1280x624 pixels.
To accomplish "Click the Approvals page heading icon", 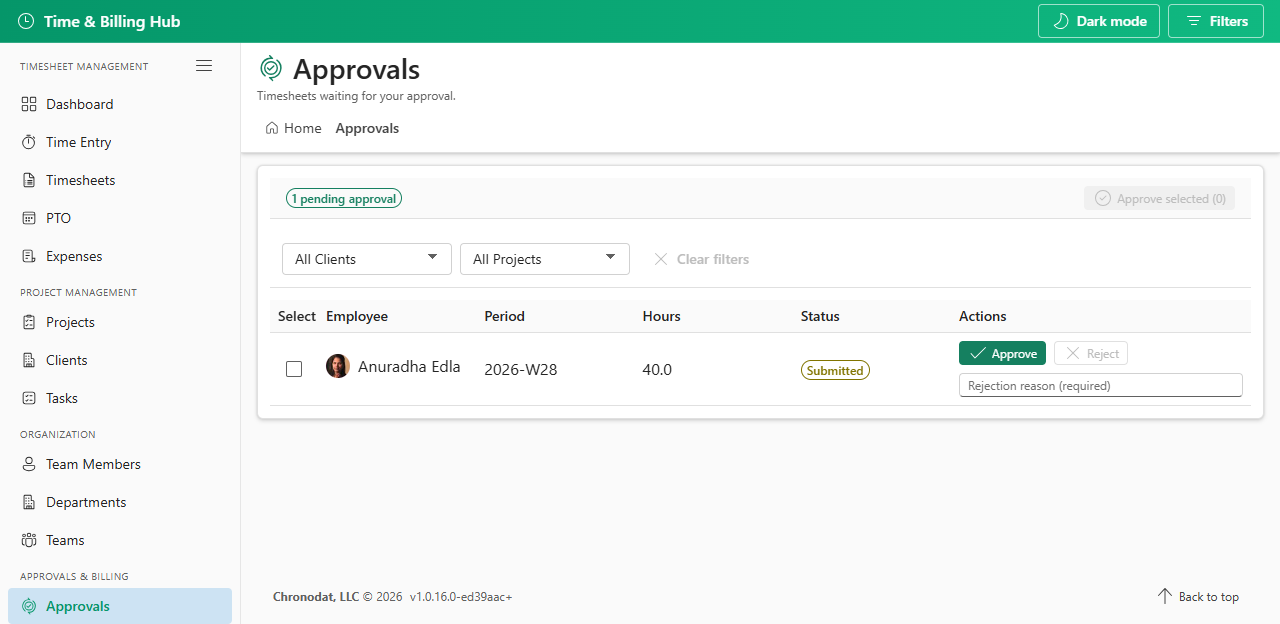I will (270, 68).
